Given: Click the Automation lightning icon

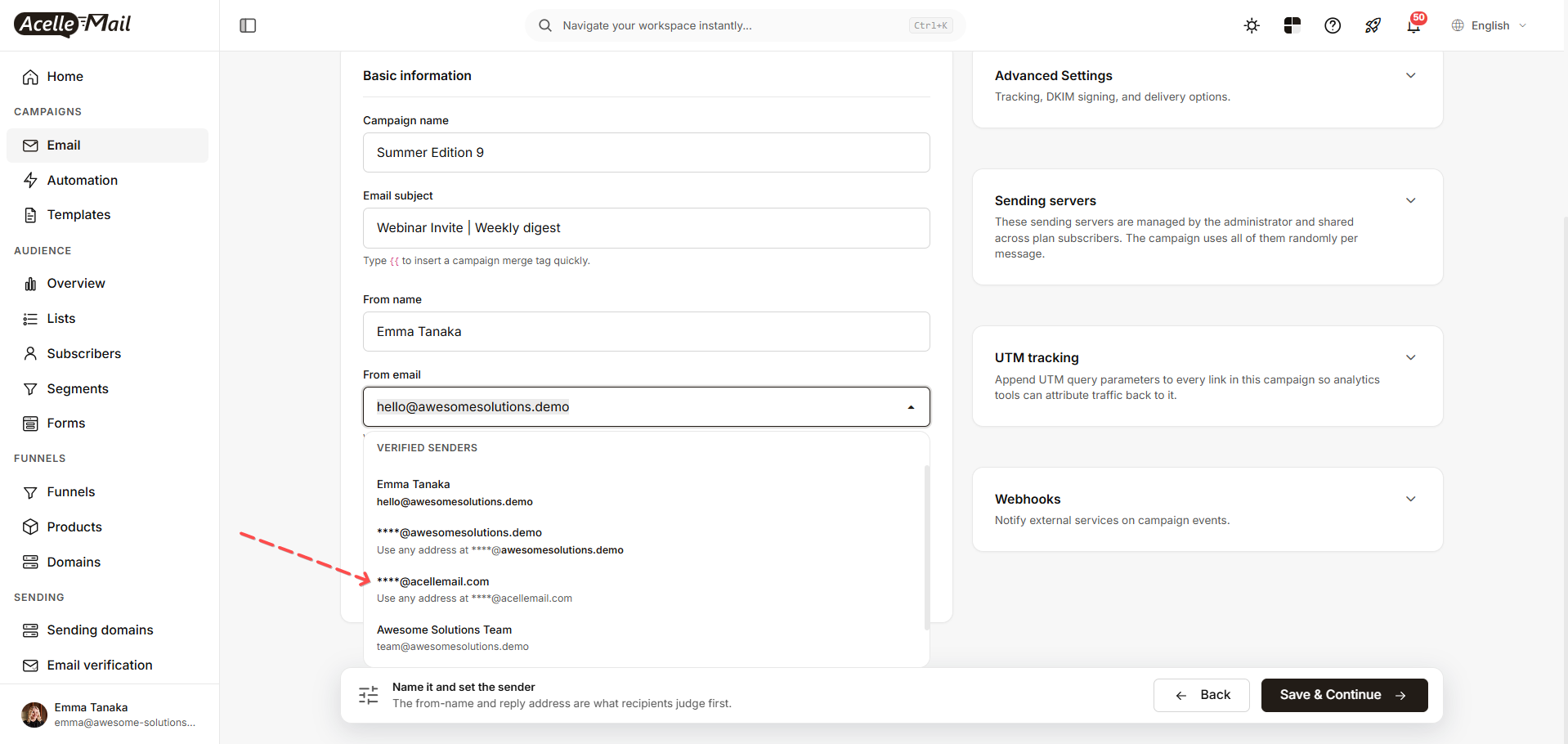Looking at the screenshot, I should (x=30, y=180).
